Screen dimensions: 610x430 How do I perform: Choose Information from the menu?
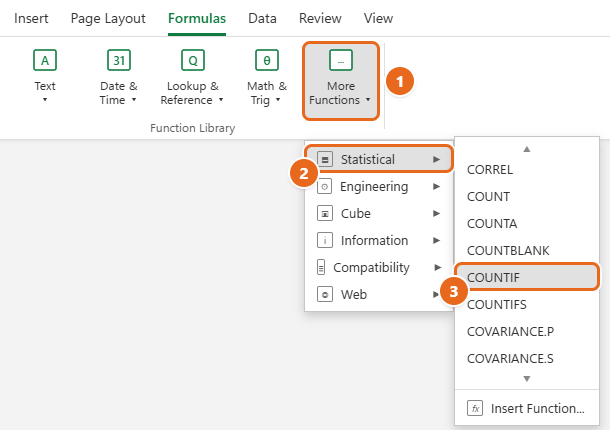[x=379, y=240]
